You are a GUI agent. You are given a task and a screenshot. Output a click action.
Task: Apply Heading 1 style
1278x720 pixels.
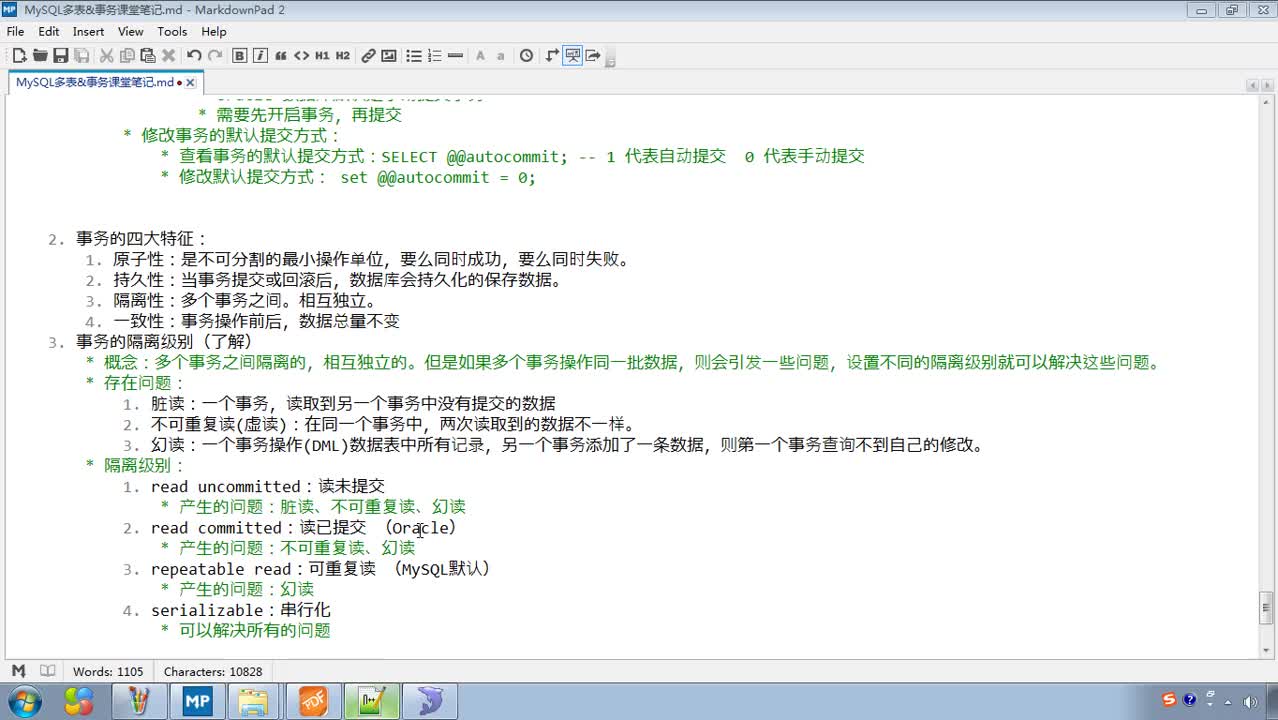coord(322,56)
